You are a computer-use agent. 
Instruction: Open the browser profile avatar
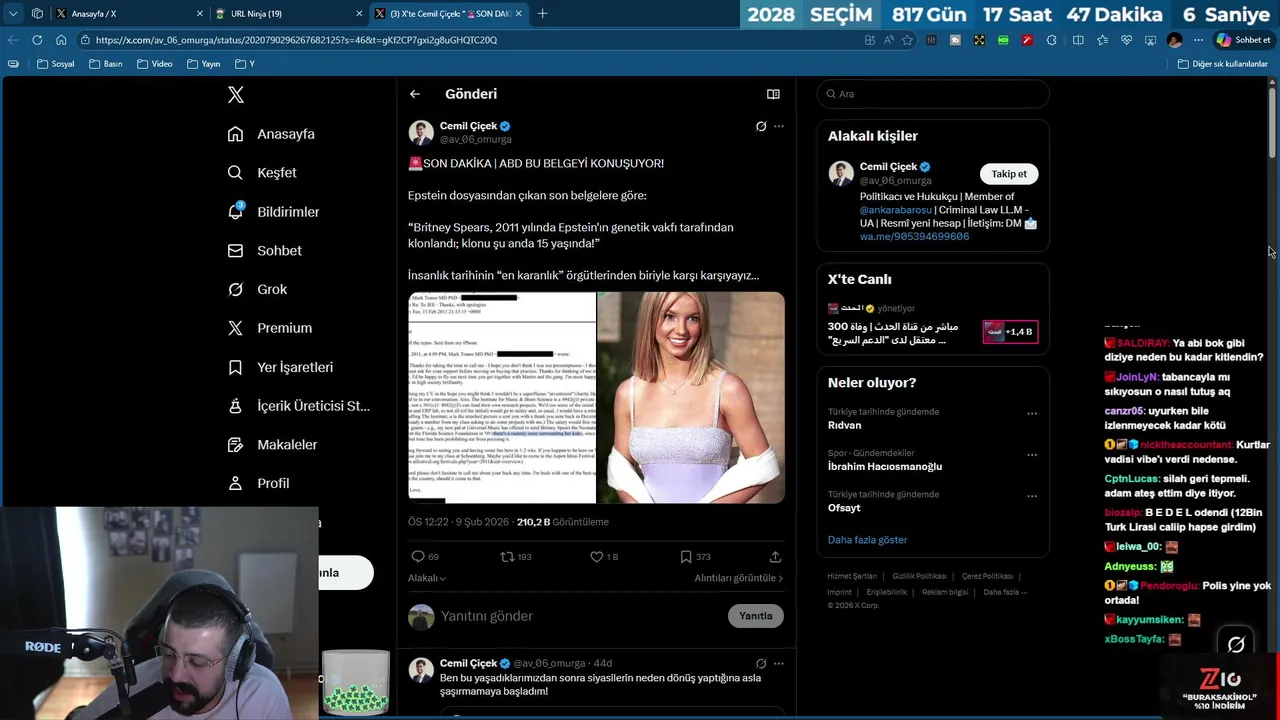pos(1174,40)
